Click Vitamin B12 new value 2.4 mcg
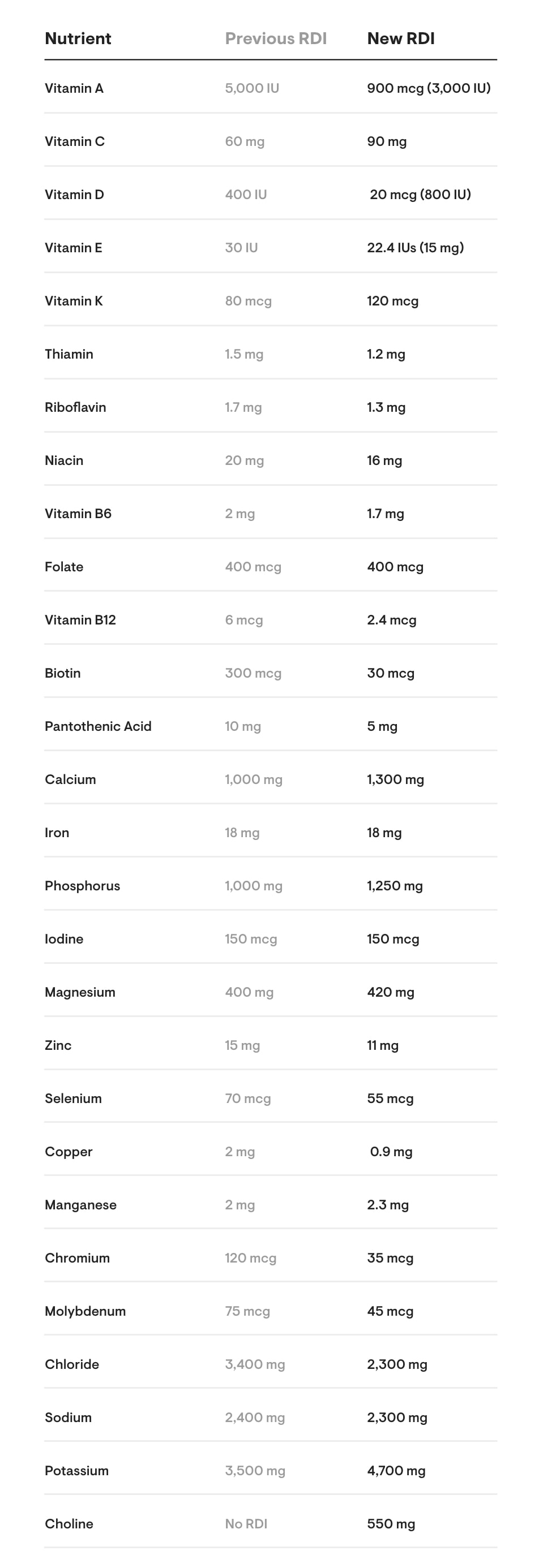Image resolution: width=539 pixels, height=1568 pixels. pos(392,621)
